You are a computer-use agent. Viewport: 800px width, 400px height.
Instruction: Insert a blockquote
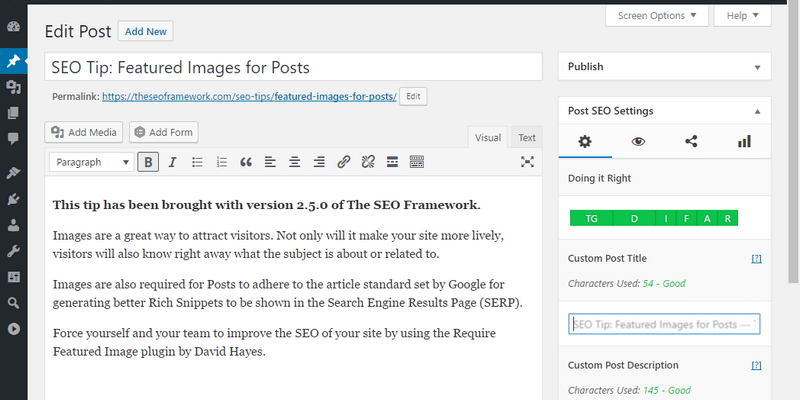(245, 162)
